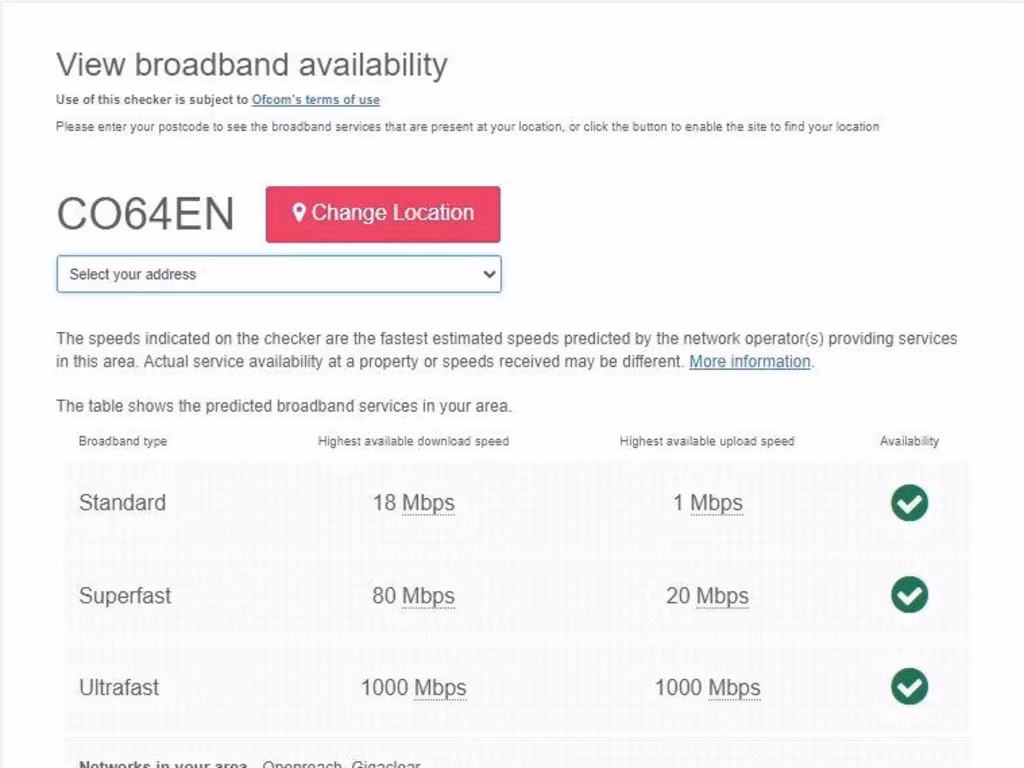Screen dimensions: 1024x768
Task: Click the 'Highest available upload speed' header
Action: (x=707, y=441)
